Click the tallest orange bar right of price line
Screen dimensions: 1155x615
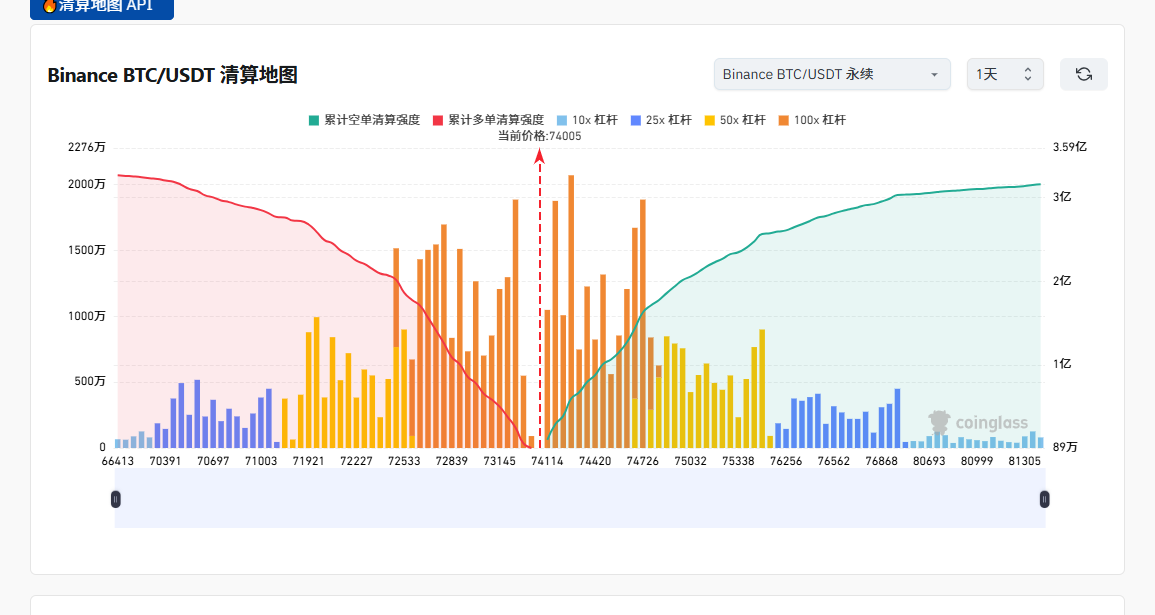point(571,312)
